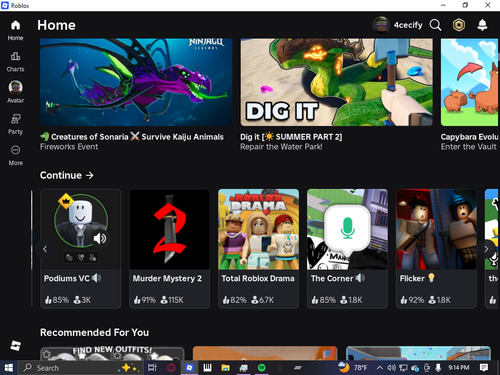Image resolution: width=500 pixels, height=375 pixels.
Task: Click Repair the Water Park! subtitle
Action: coord(281,147)
